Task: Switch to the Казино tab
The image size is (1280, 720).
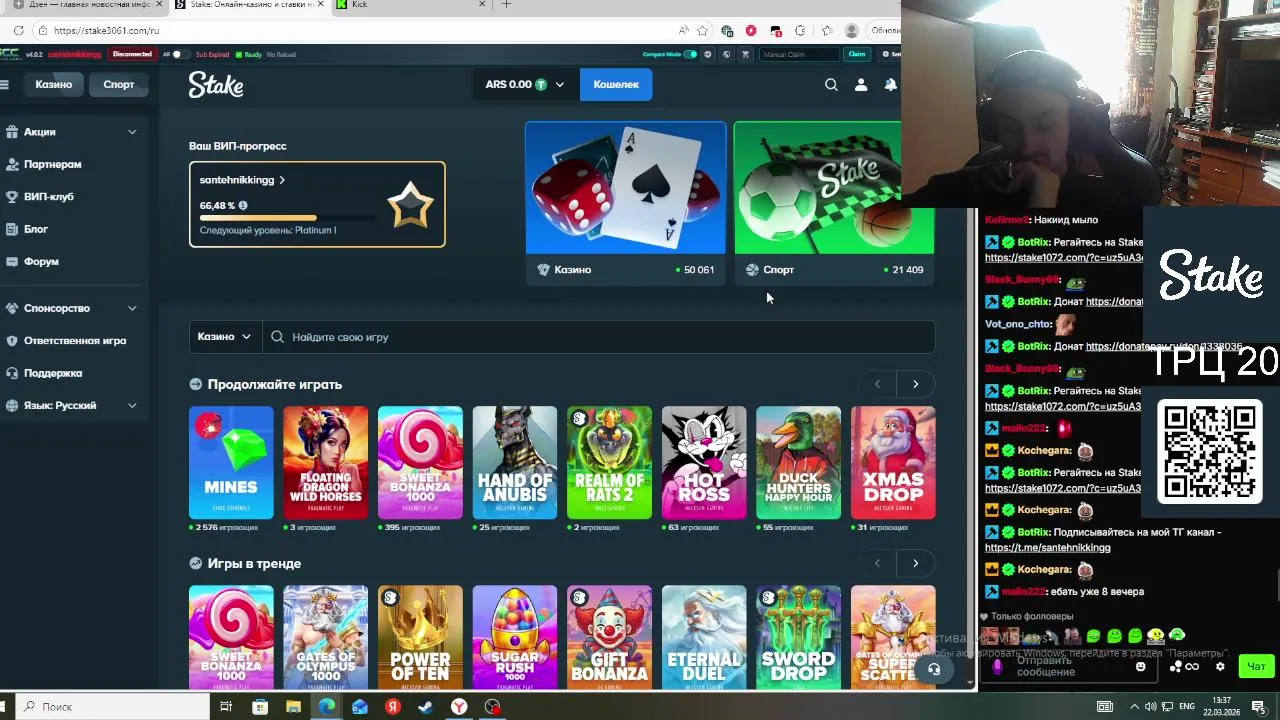Action: coord(54,84)
